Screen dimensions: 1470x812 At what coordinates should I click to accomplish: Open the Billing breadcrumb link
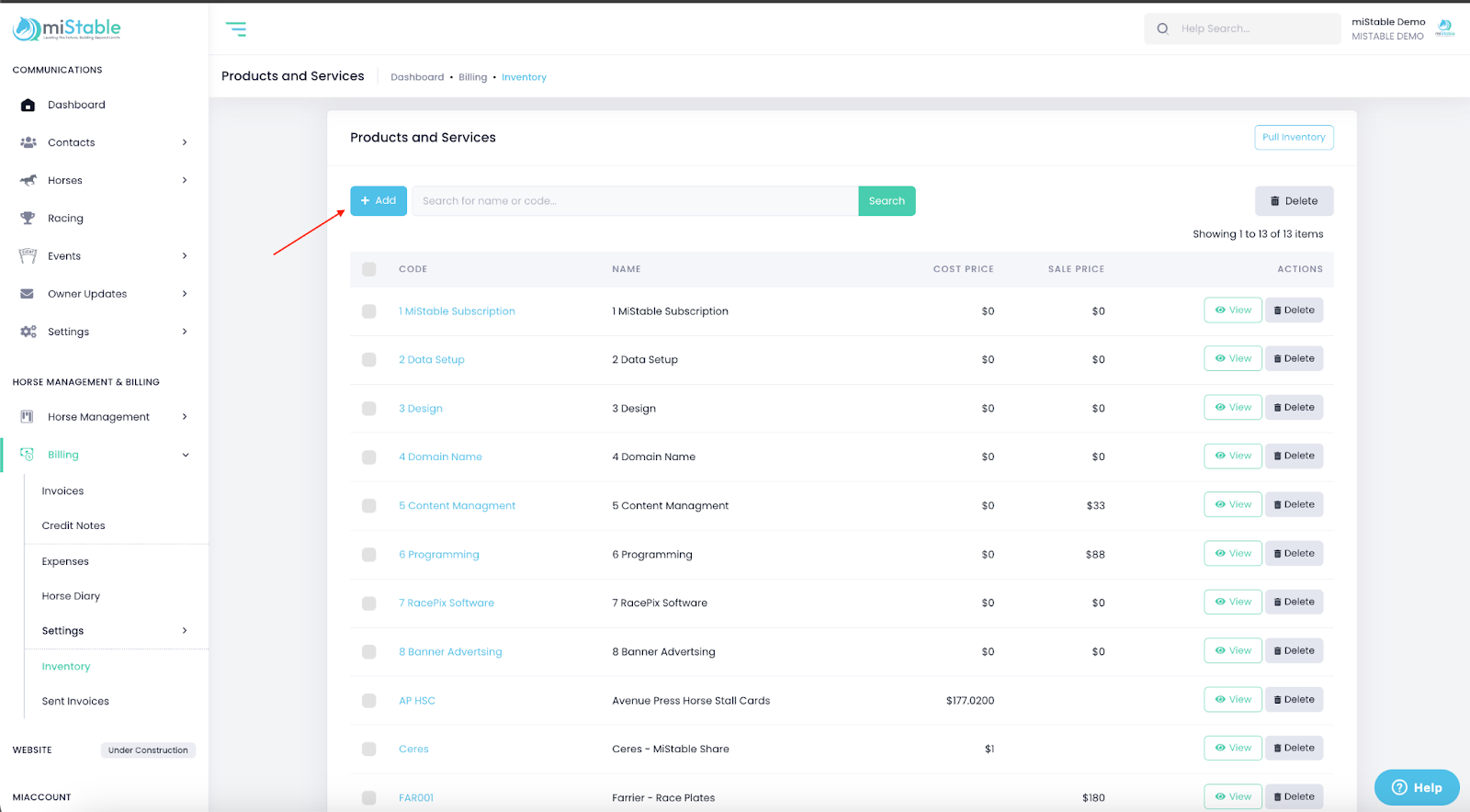tap(473, 77)
